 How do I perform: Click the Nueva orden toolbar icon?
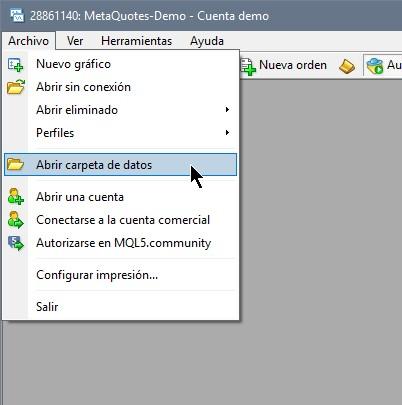click(248, 66)
